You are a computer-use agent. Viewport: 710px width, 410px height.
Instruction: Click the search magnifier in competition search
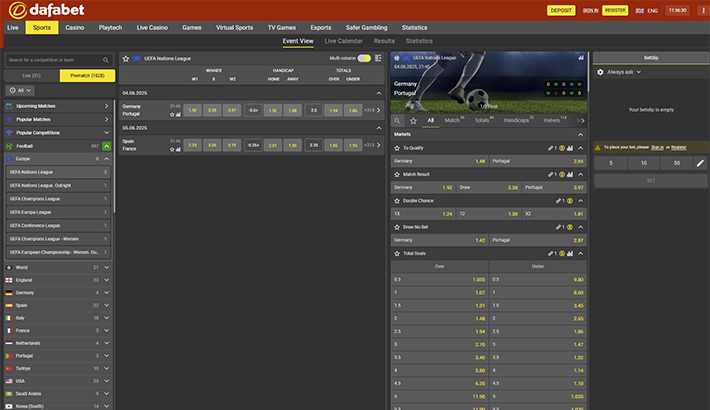click(x=106, y=60)
